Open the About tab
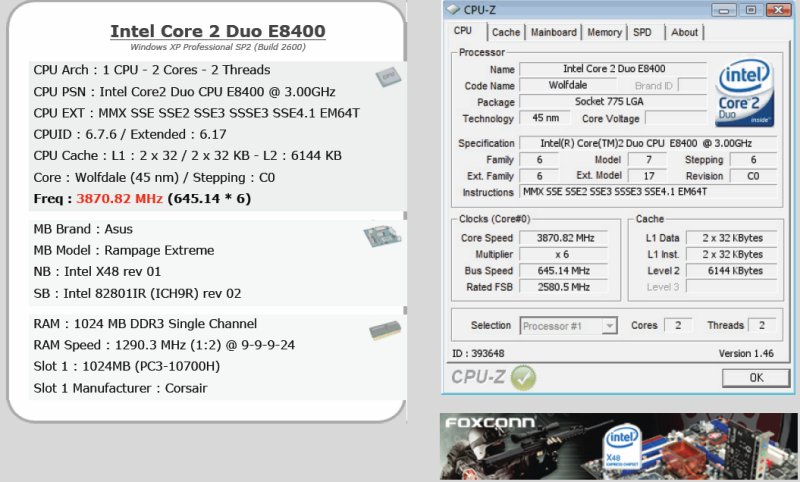This screenshot has width=800, height=482. 684,32
